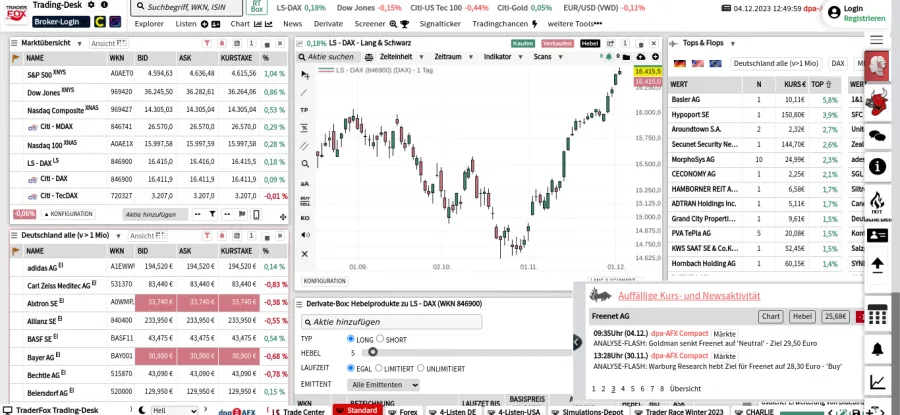Open the hamburger menu at top right
The width and height of the screenshot is (900, 415).
(876, 40)
